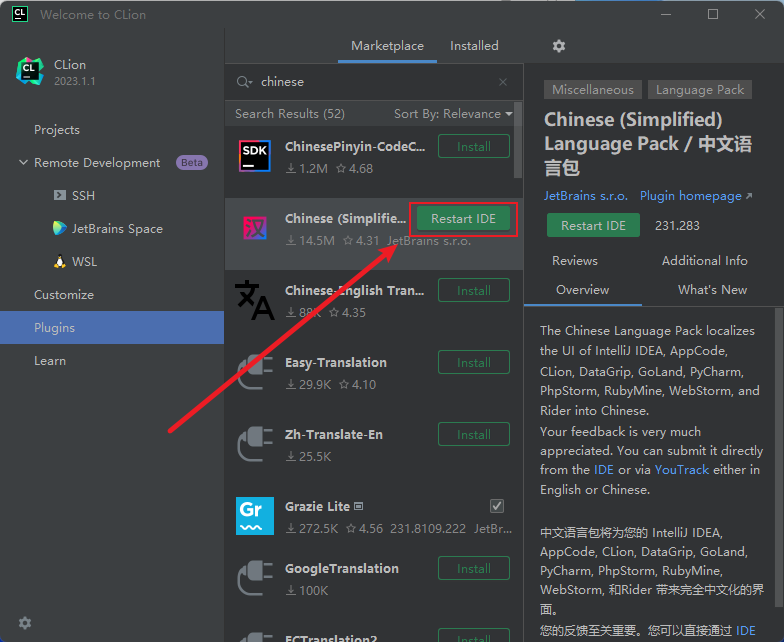Image resolution: width=784 pixels, height=642 pixels.
Task: Select Plugins in the sidebar
Action: pos(112,328)
